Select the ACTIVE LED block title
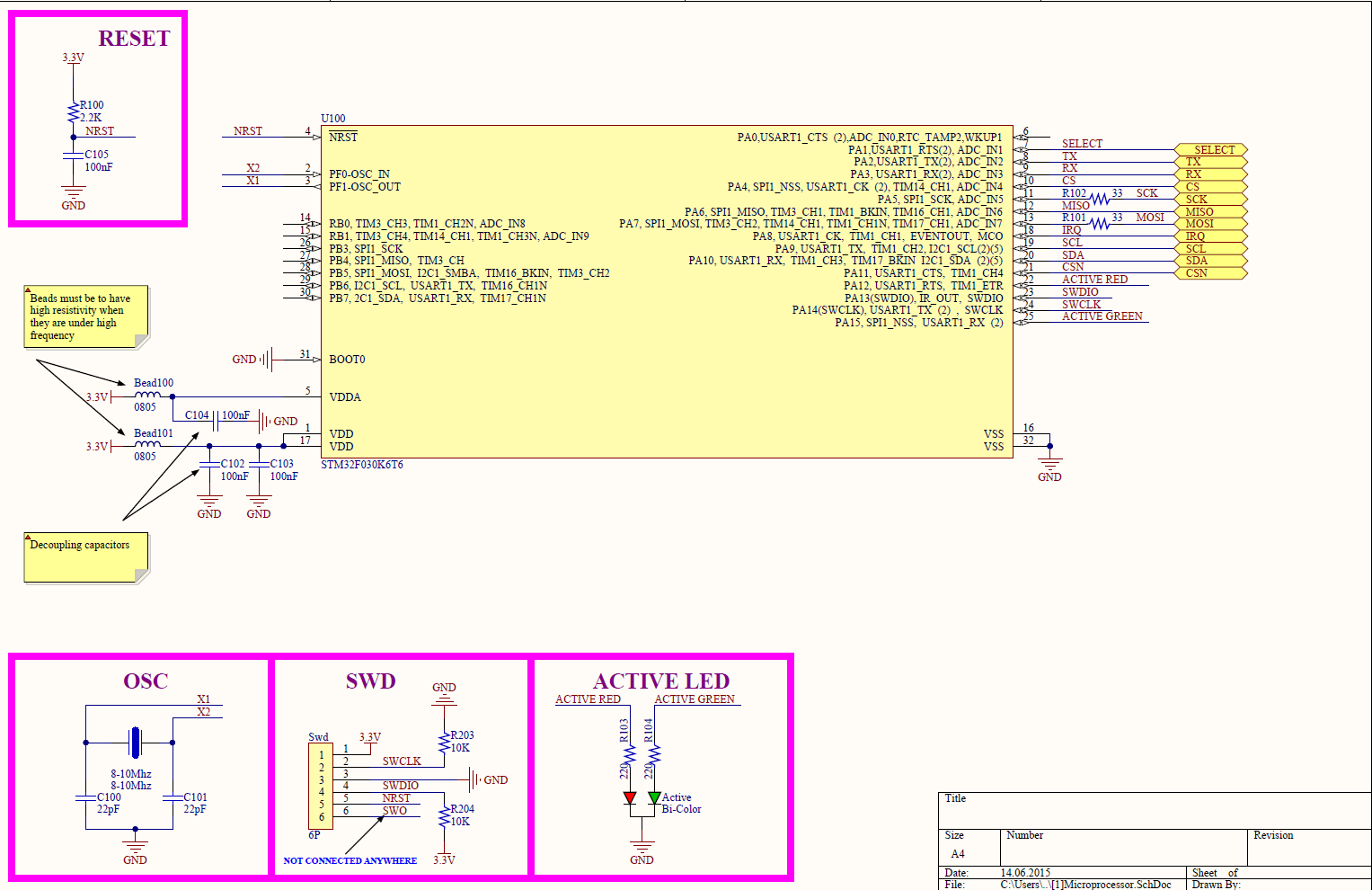Screen dimensions: 1372x890 pyautogui.click(x=661, y=681)
